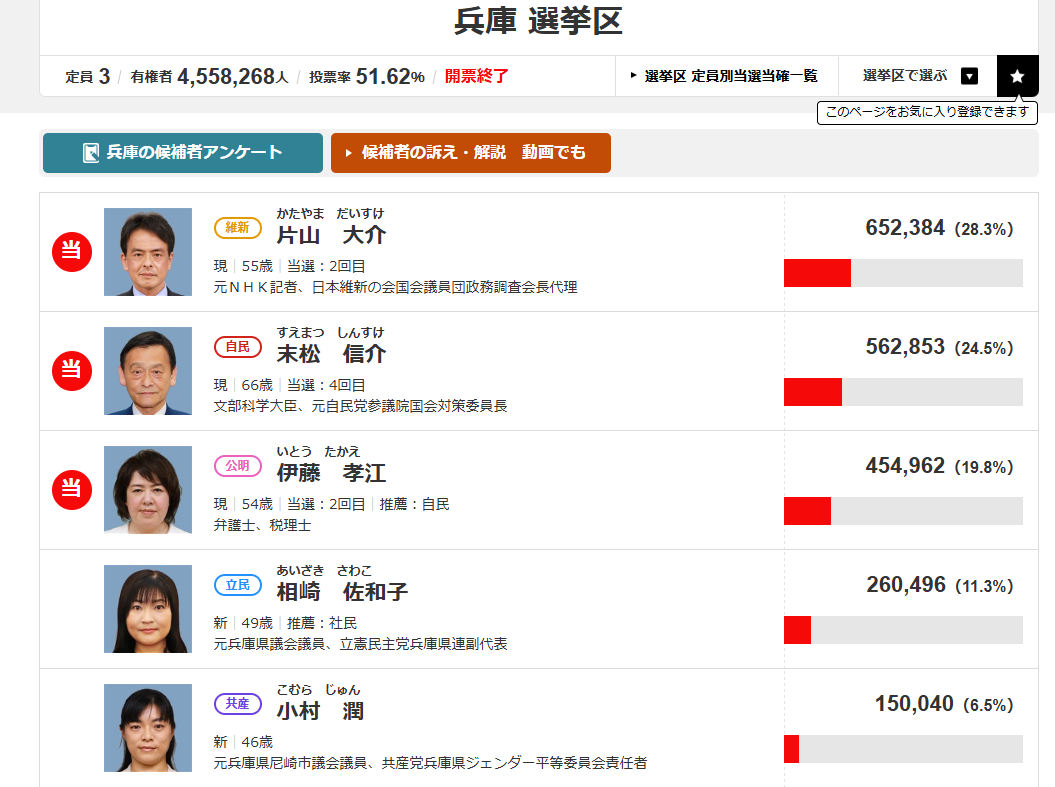Click the red 当 mark beside 伊藤孝江
This screenshot has width=1055, height=787.
coord(72,490)
